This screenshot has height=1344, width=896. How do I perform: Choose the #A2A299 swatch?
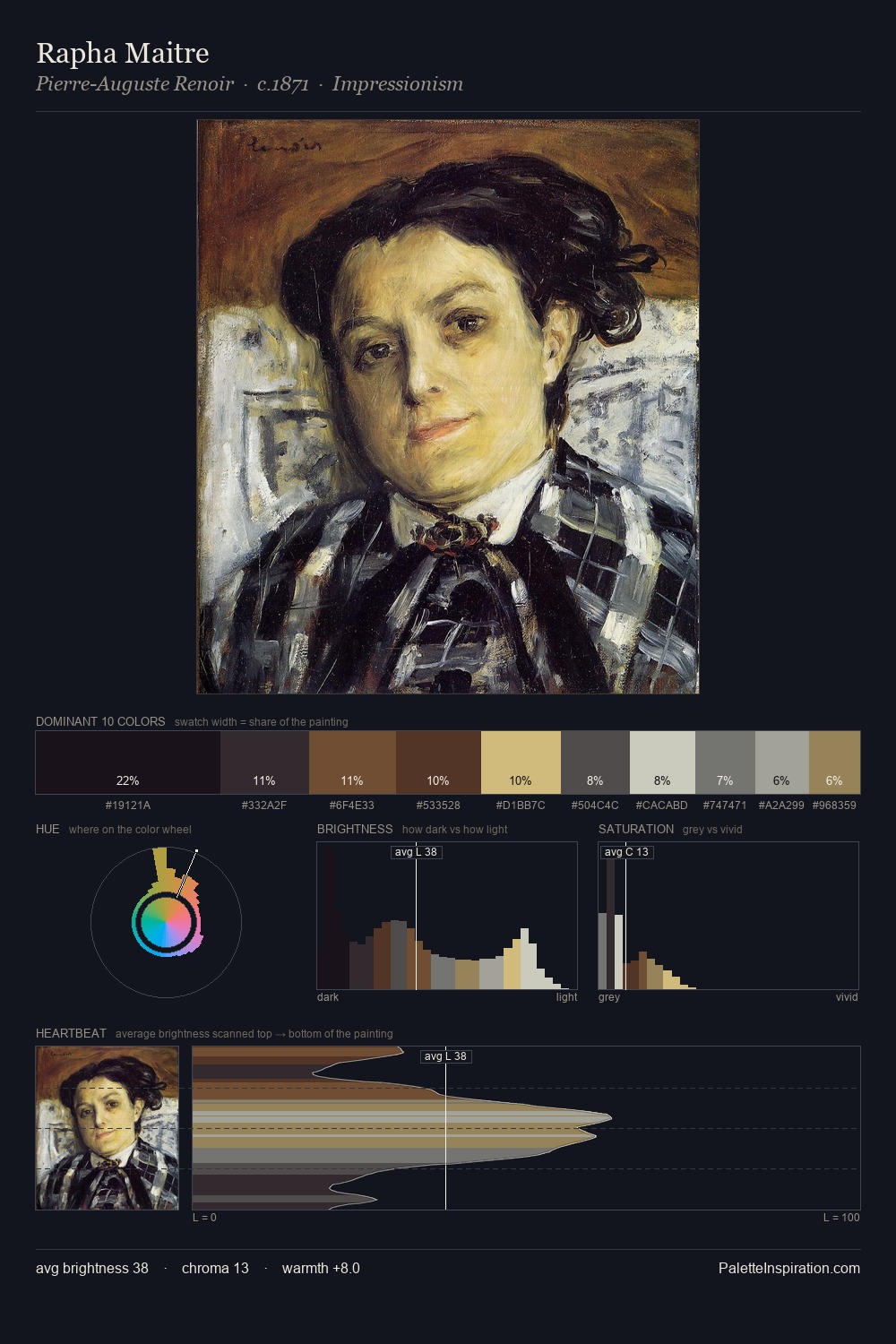click(782, 762)
